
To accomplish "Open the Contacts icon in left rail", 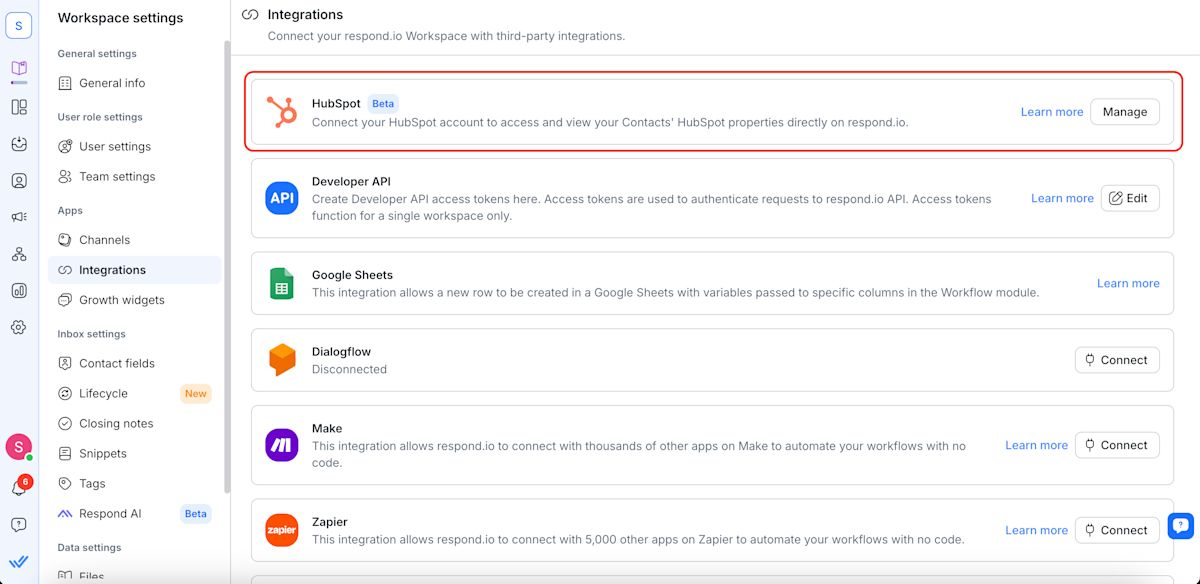I will [19, 181].
